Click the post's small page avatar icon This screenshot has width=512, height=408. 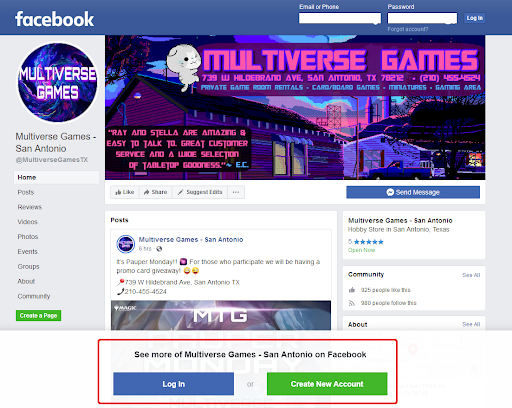click(x=125, y=244)
